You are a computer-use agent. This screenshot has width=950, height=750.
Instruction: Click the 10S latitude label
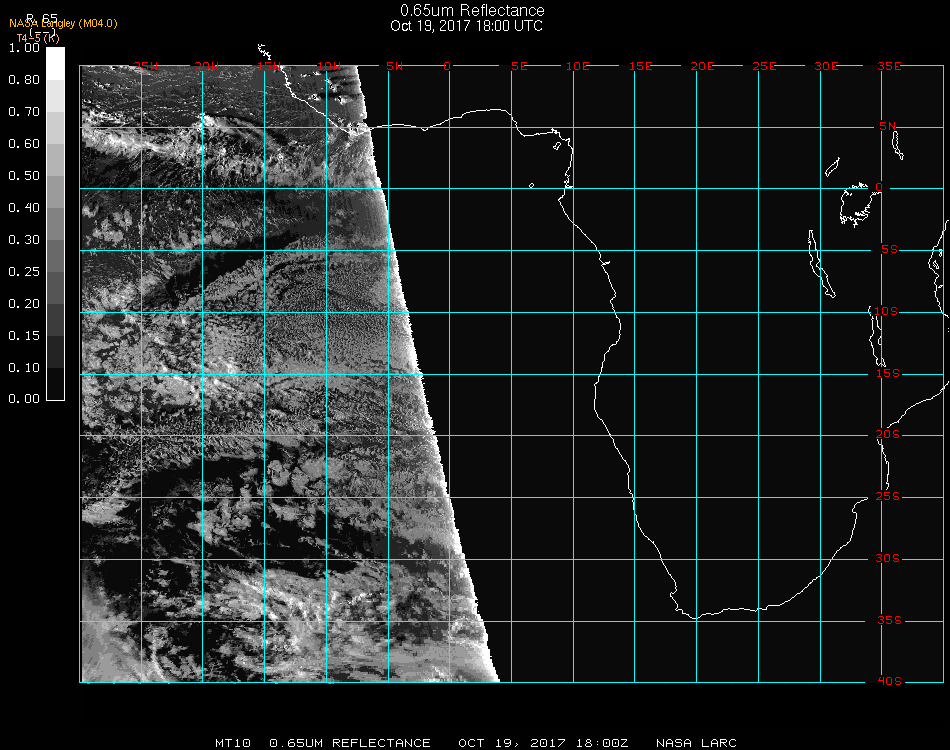click(888, 312)
